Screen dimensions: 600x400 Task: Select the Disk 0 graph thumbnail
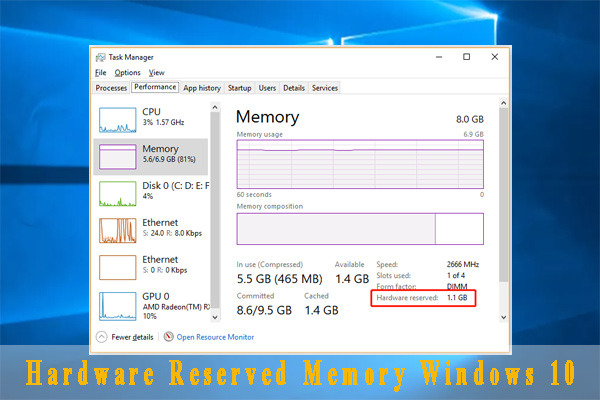tap(117, 194)
